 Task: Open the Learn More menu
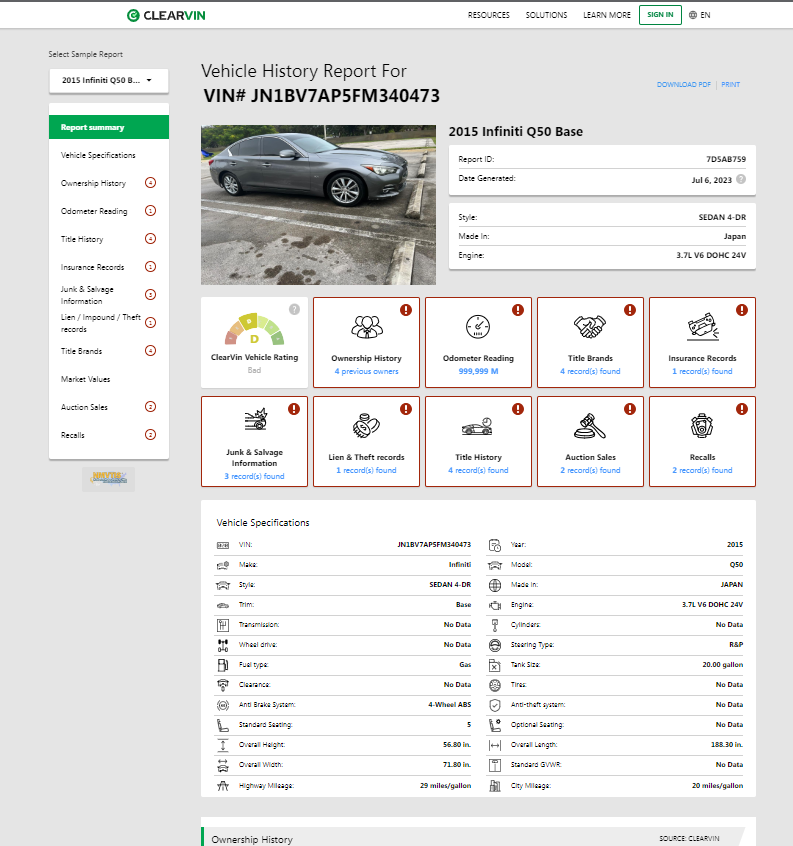point(606,15)
